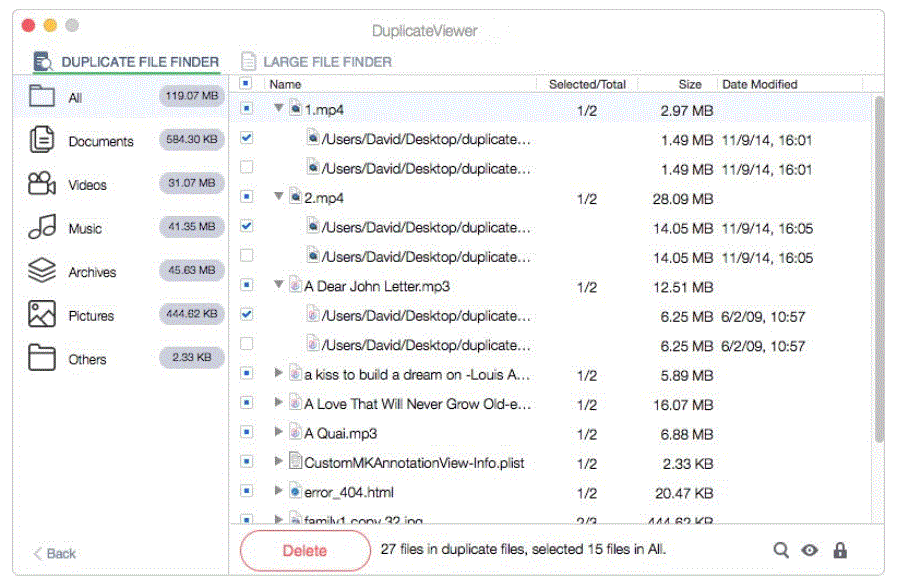Click the A Quai.mp3 file icon

point(295,432)
